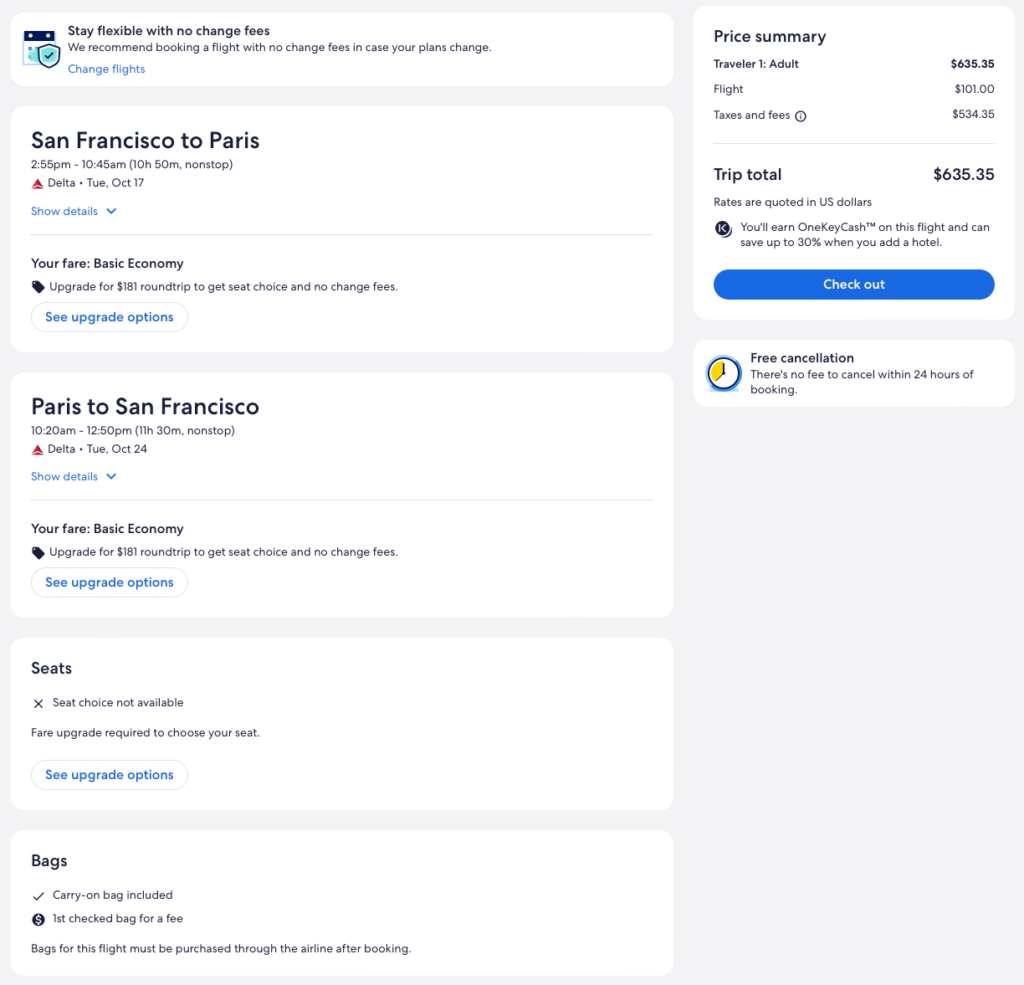
Task: Click the dollar icon by 1st checked bag
Action: tap(38, 919)
